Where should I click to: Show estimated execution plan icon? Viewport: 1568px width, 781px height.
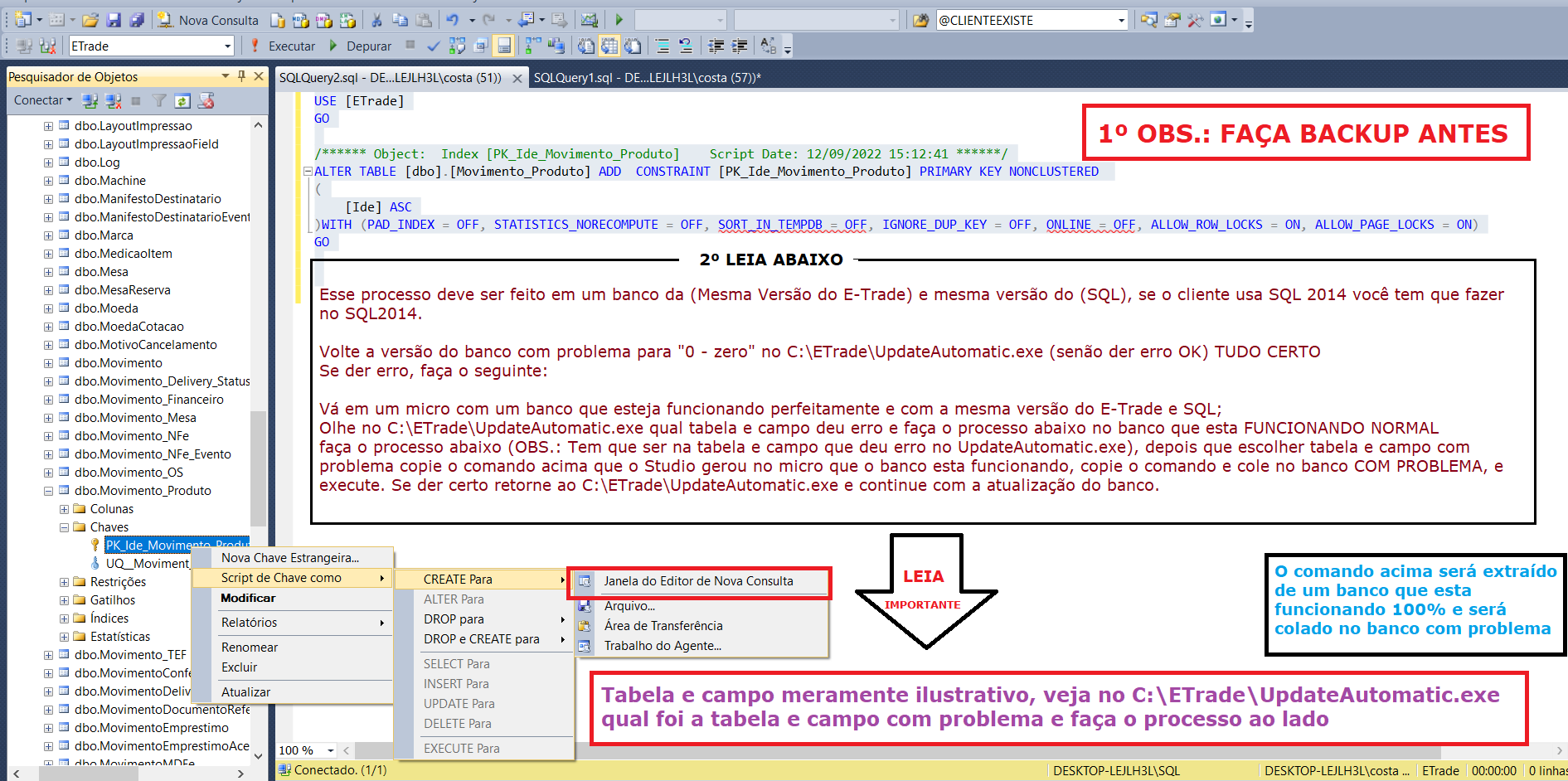point(457,46)
